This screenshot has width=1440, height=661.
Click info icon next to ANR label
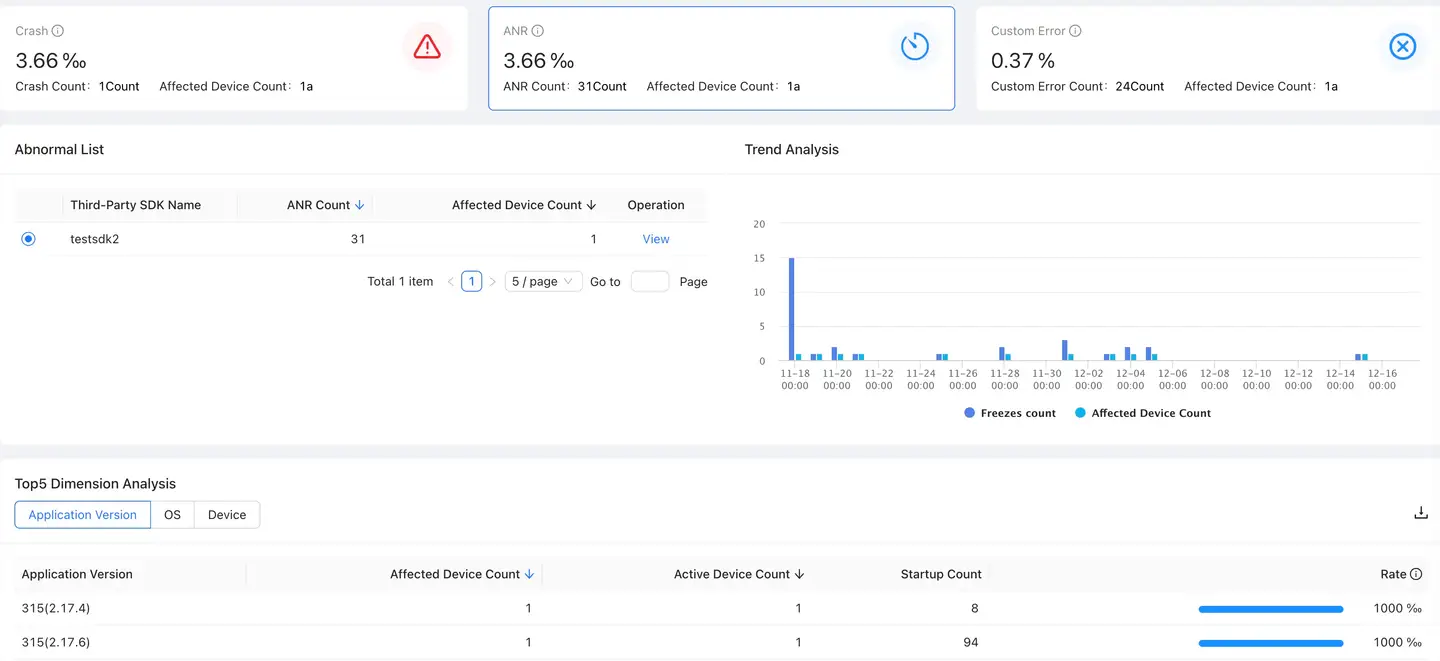538,31
